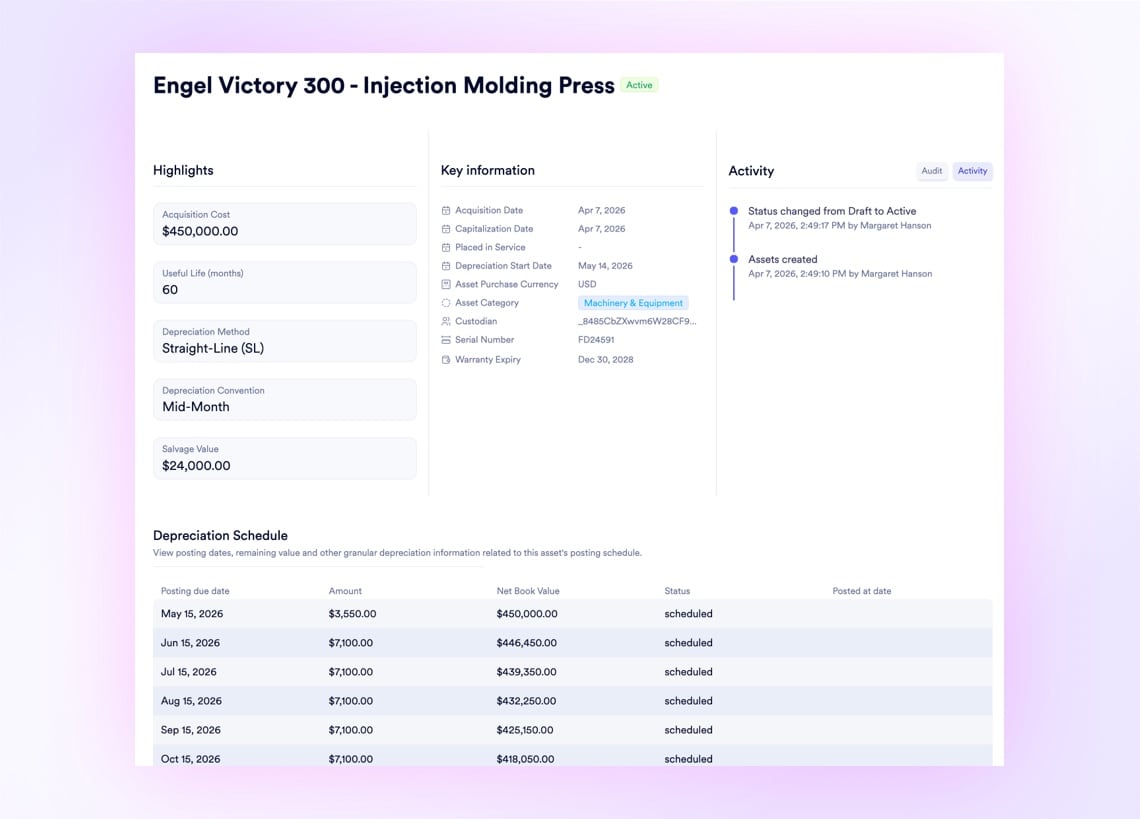Screen dimensions: 1140x819
Task: Click the scheduled status in Aug 15 row
Action: click(689, 701)
